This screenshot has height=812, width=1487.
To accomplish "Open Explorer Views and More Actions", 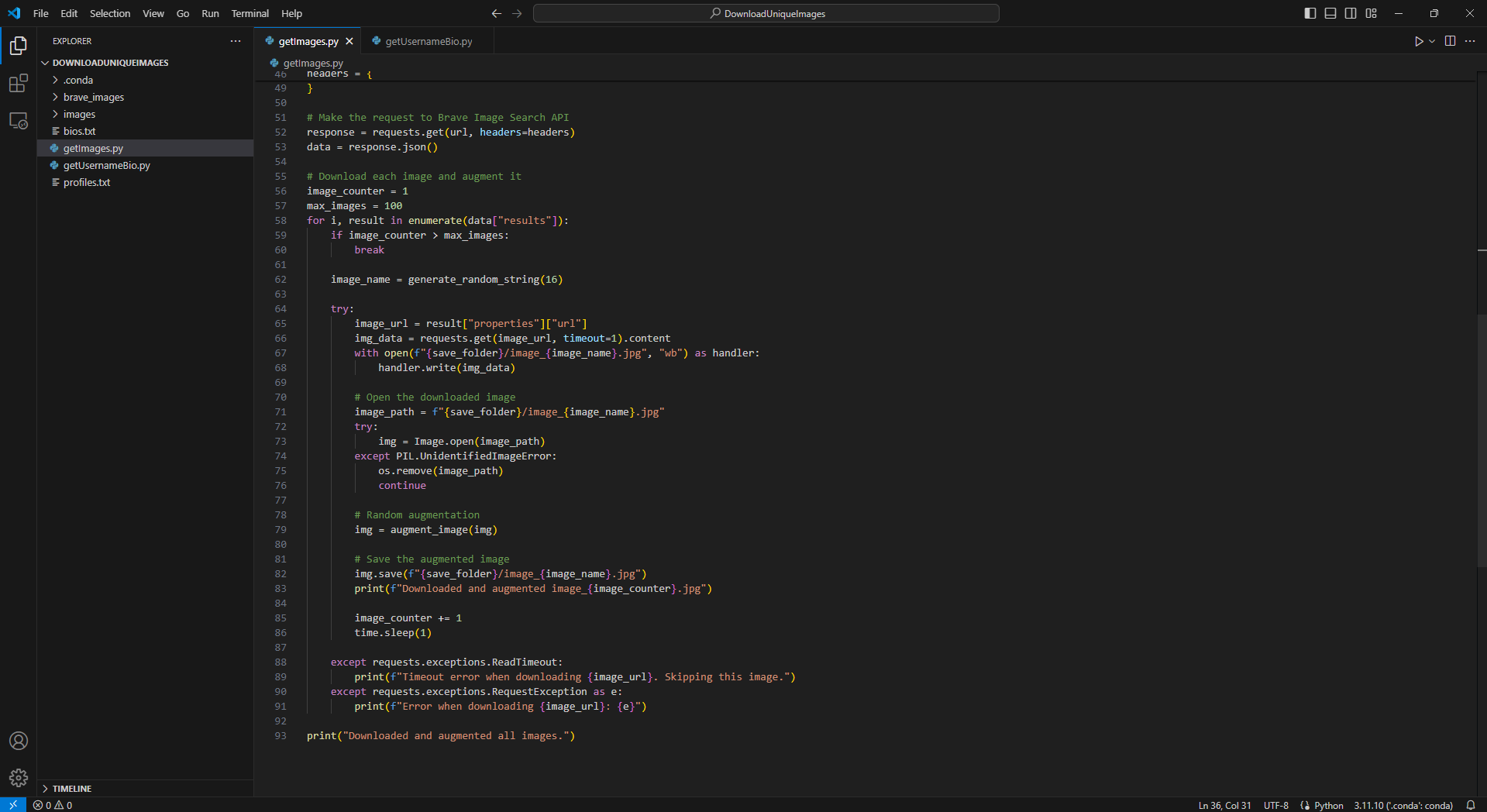I will [236, 41].
